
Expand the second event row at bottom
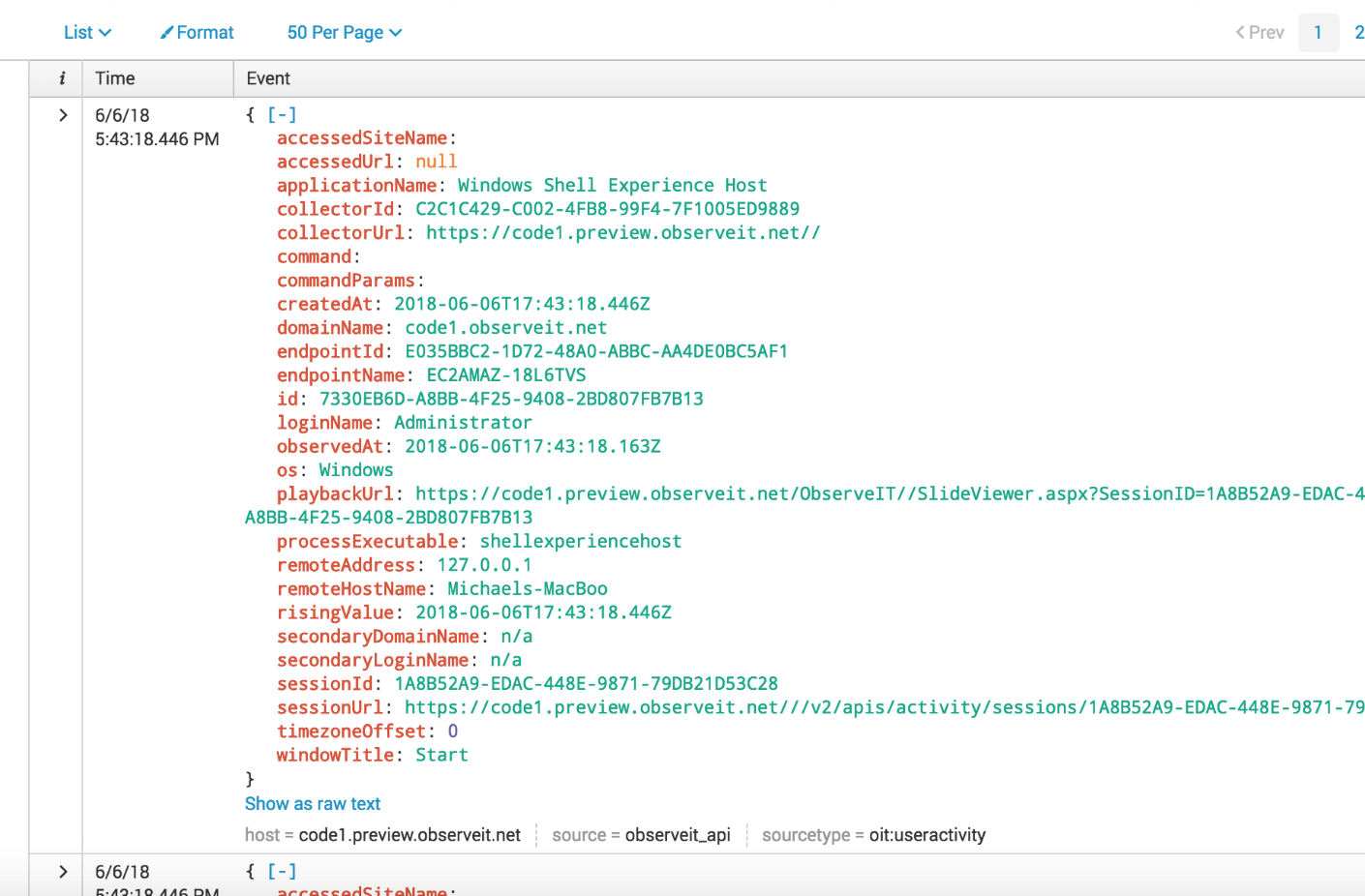coord(63,872)
